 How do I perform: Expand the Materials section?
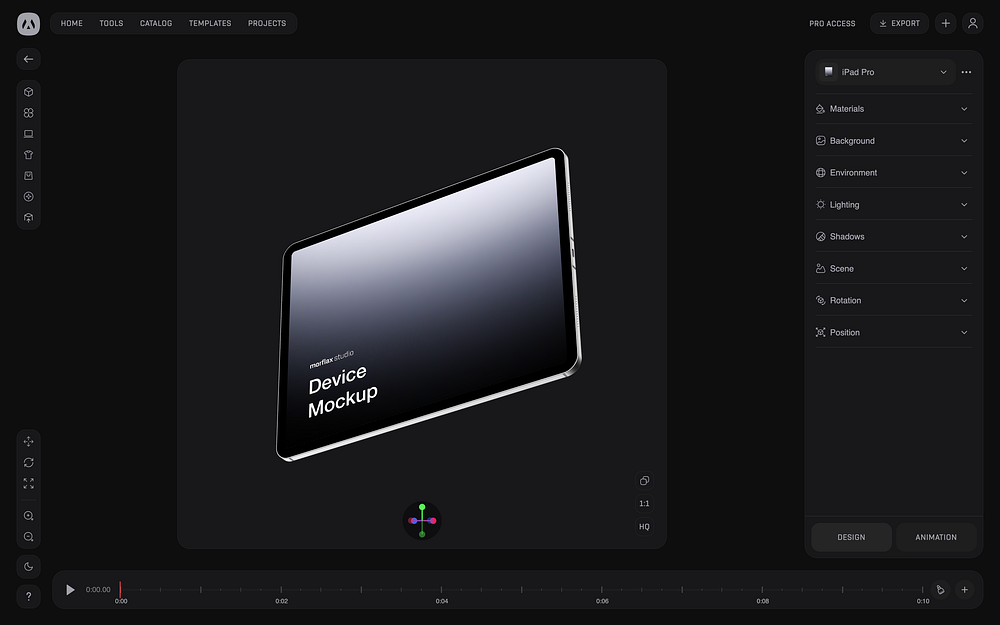click(x=893, y=109)
